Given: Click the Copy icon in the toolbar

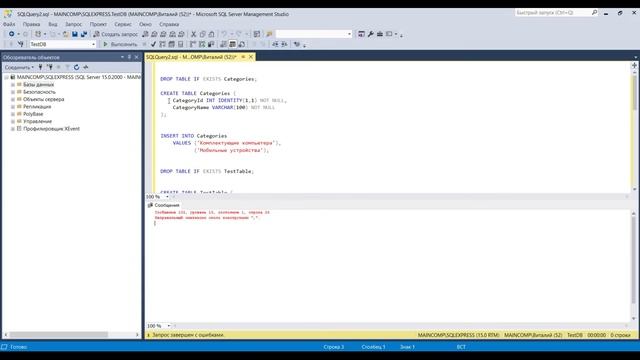Looking at the screenshot, I should click(x=202, y=34).
